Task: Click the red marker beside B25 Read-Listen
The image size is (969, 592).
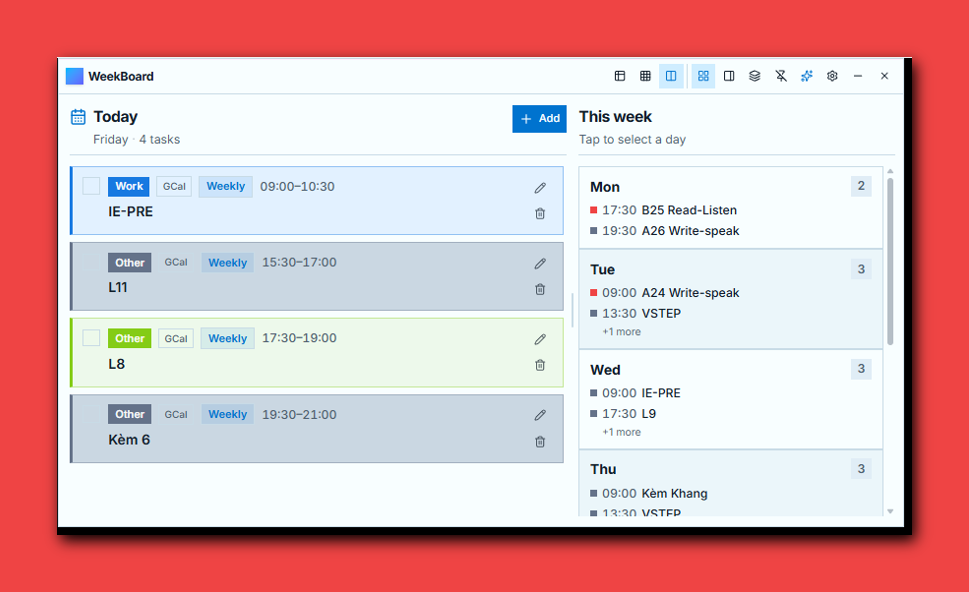Action: tap(594, 210)
